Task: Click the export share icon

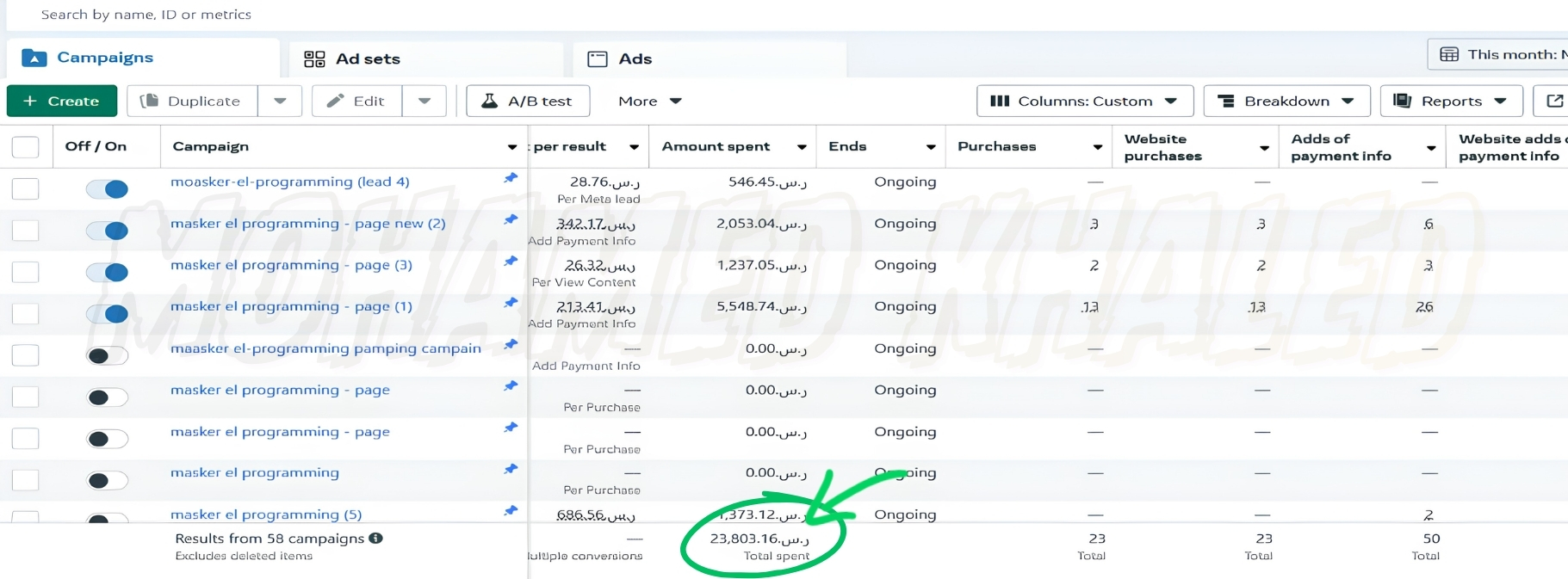Action: (x=1554, y=101)
